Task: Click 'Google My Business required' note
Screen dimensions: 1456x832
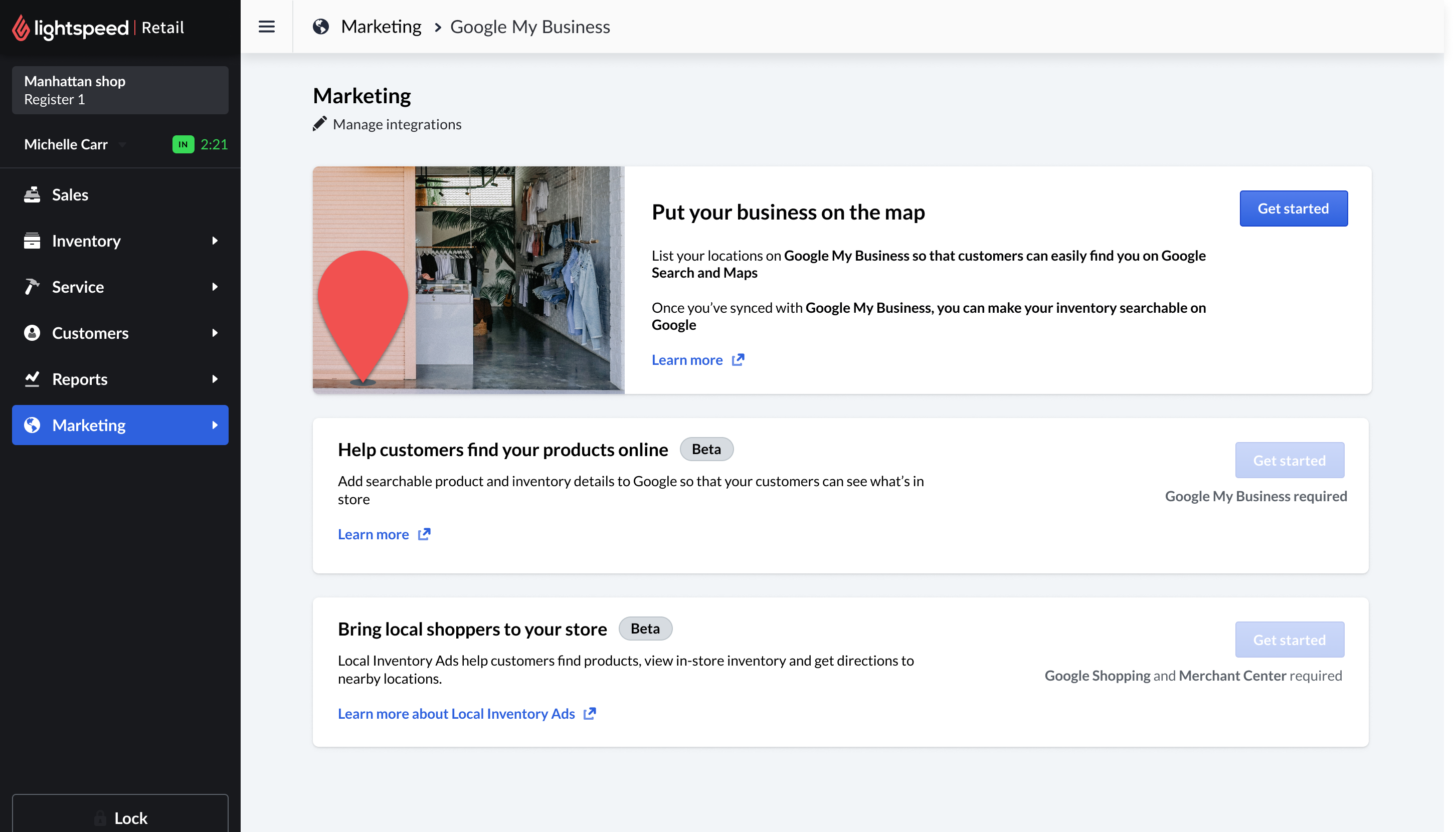Action: [x=1256, y=496]
